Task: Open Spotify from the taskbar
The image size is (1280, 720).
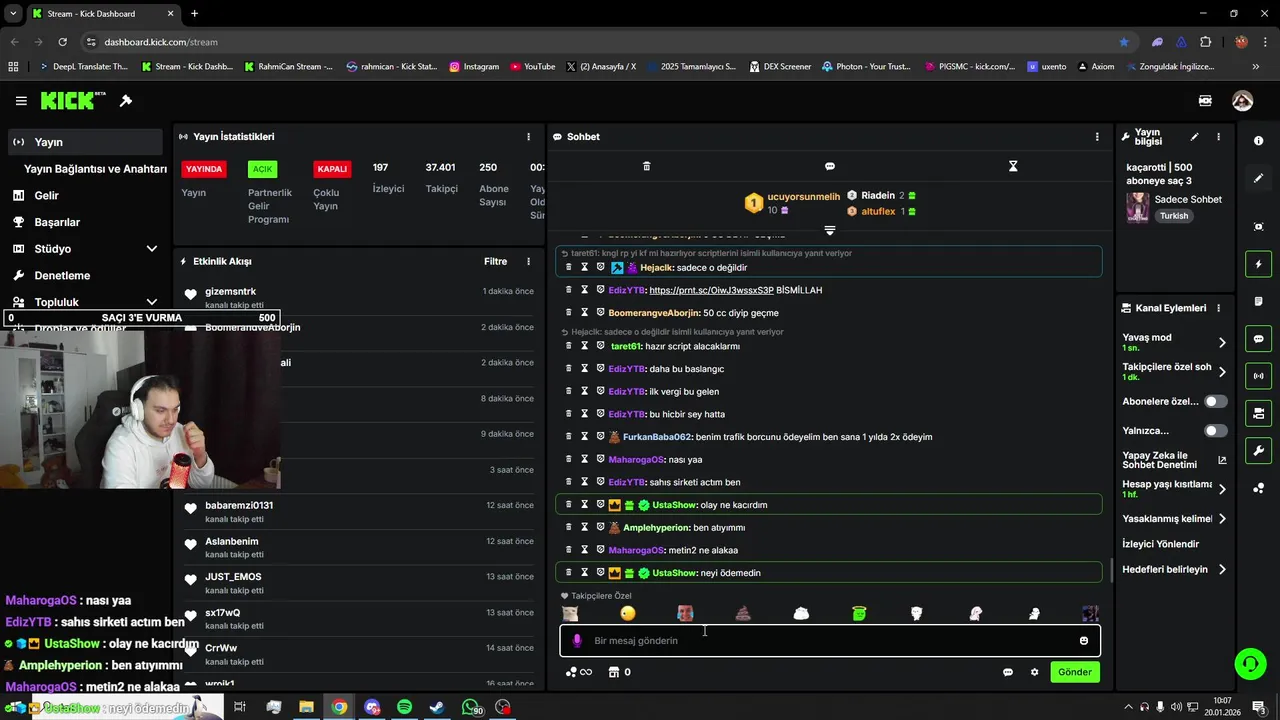Action: click(404, 707)
